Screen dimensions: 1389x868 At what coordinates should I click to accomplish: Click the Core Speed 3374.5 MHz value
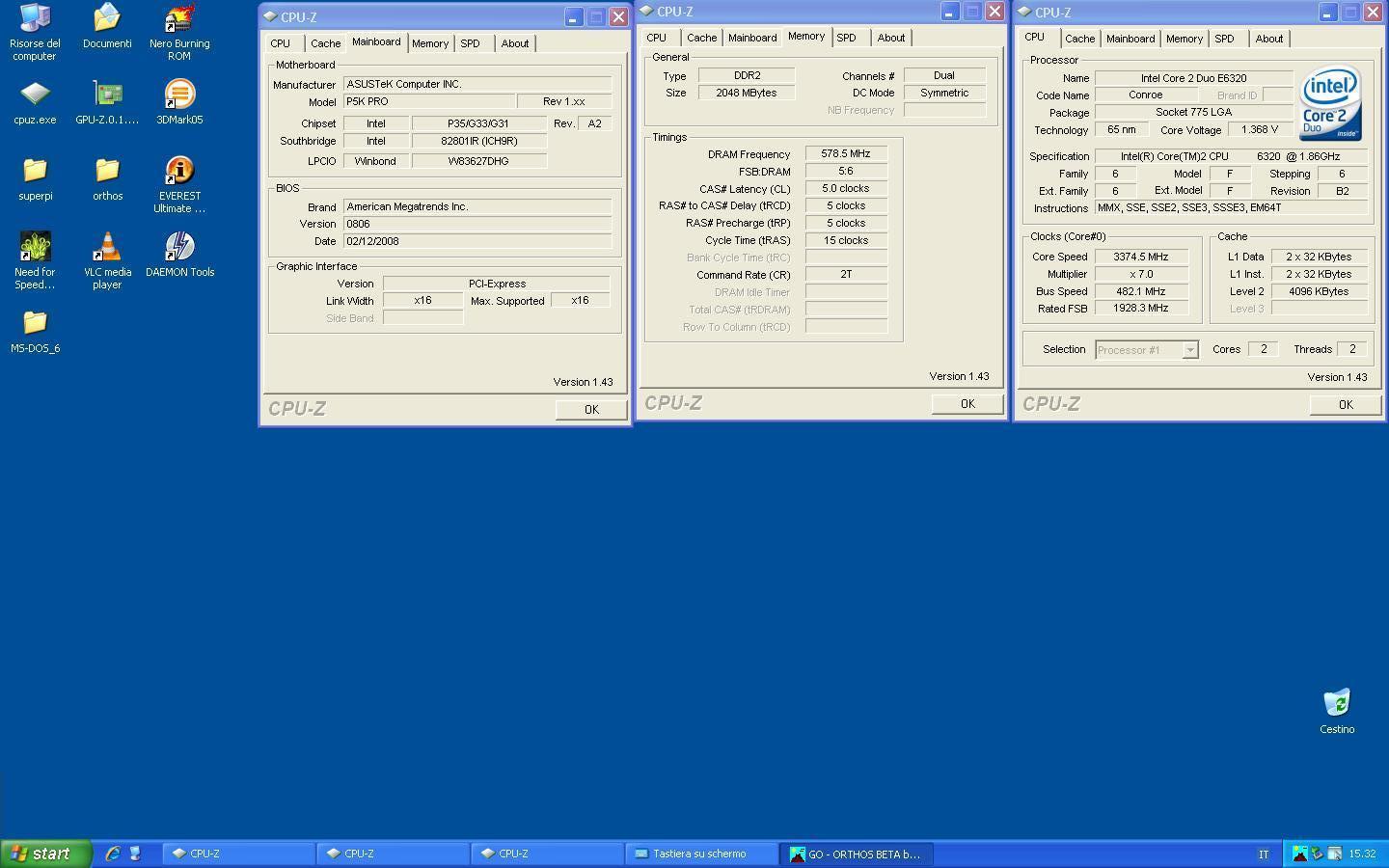click(1141, 257)
